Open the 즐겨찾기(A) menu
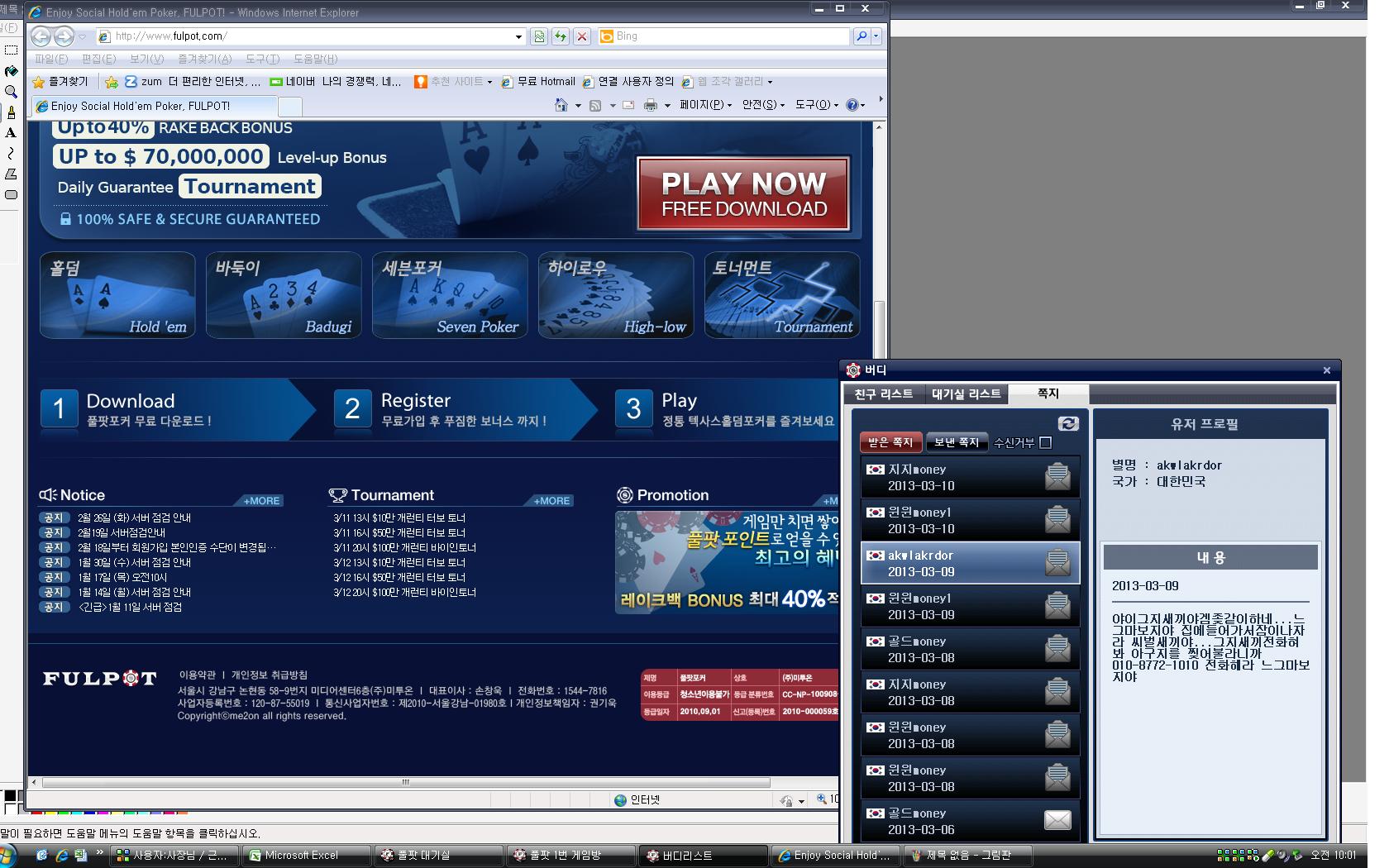The image size is (1389, 868). (204, 59)
